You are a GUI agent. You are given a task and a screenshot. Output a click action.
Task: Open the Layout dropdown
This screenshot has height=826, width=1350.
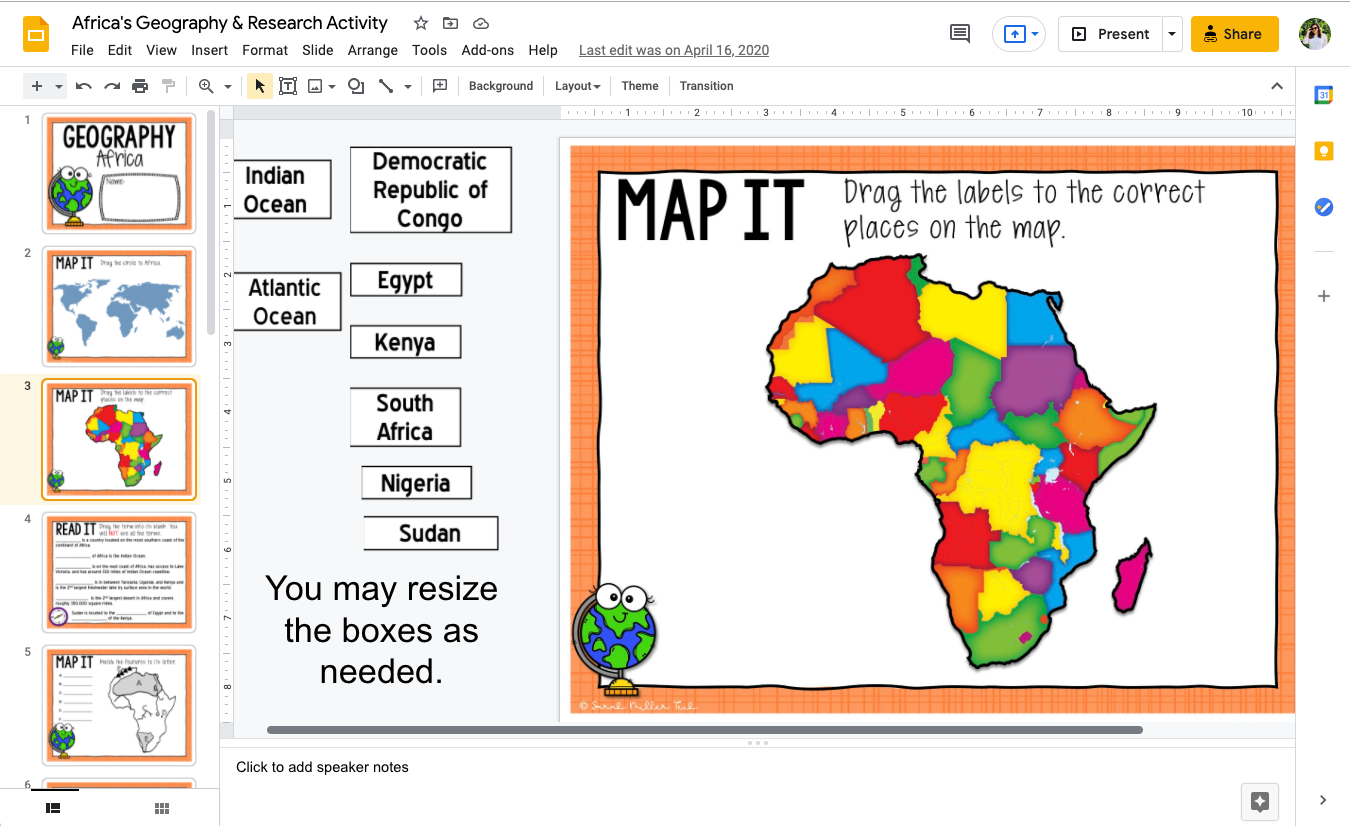(x=577, y=86)
